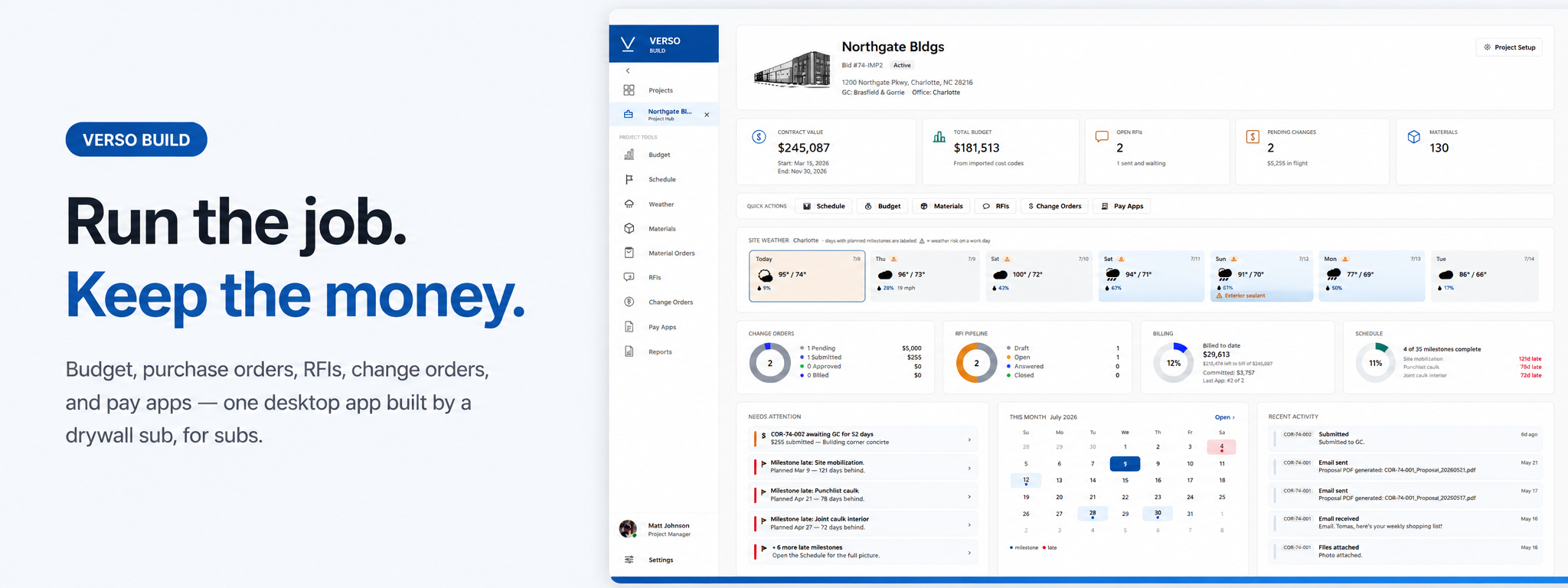Viewport: 1568px width, 588px height.
Task: Expand the '+ 6 more late milestones' chevron
Action: point(969,553)
